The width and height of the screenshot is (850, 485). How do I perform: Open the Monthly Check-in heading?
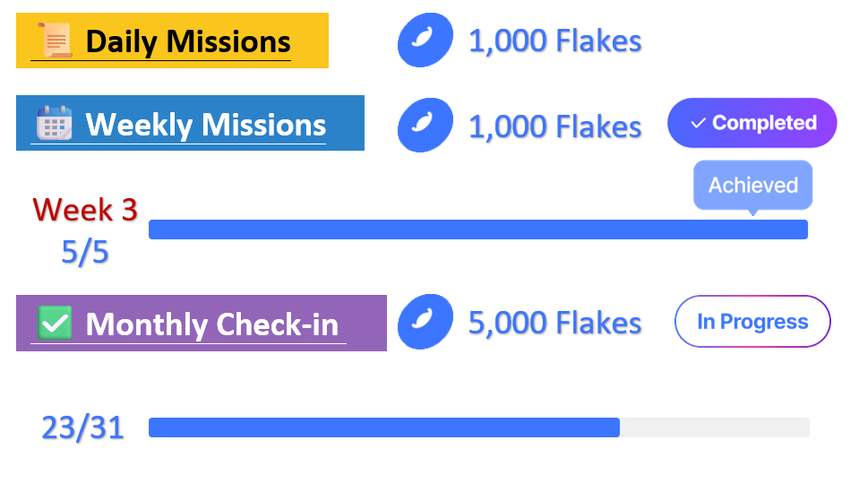[x=211, y=324]
